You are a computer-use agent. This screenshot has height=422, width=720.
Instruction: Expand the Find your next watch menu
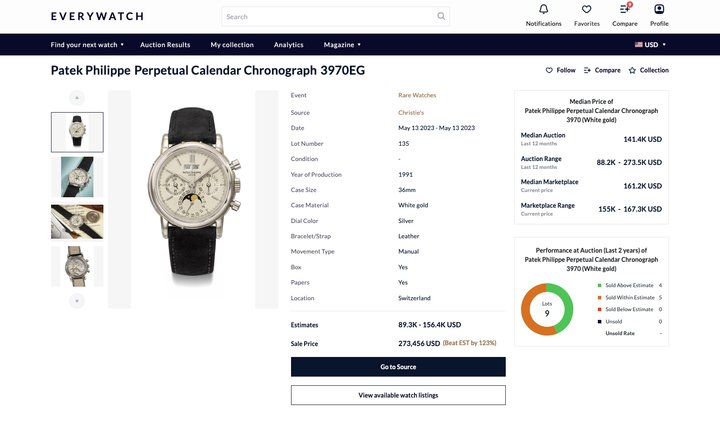(87, 45)
